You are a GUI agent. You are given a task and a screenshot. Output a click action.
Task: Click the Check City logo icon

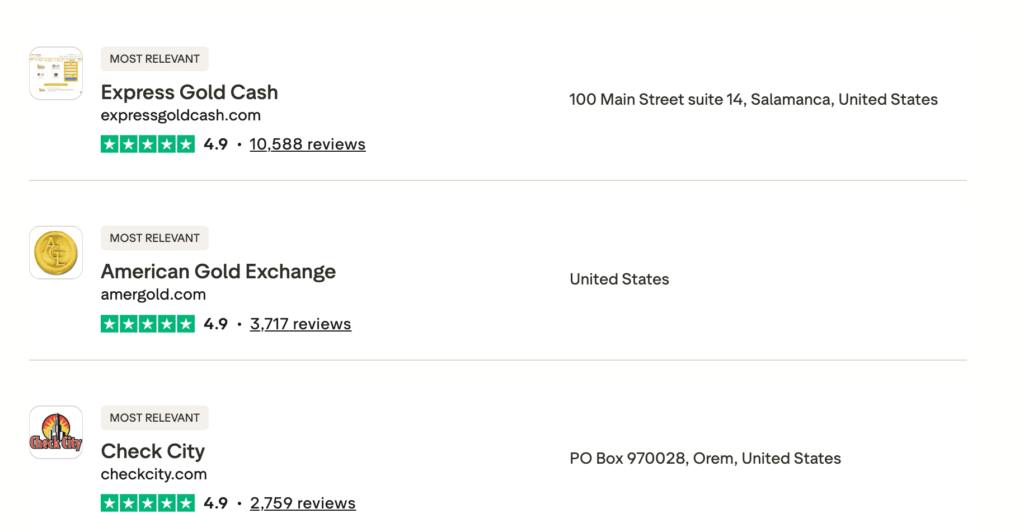click(x=56, y=432)
